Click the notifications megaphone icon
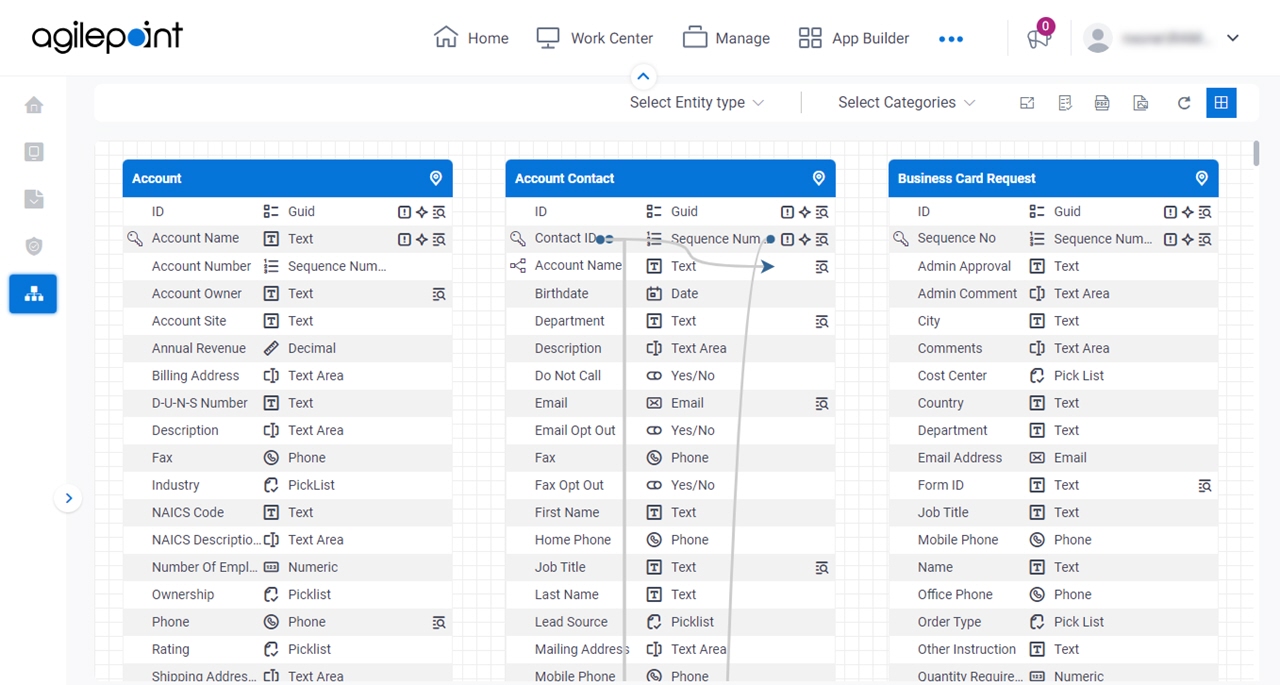Viewport: 1280px width, 685px height. click(x=1039, y=38)
